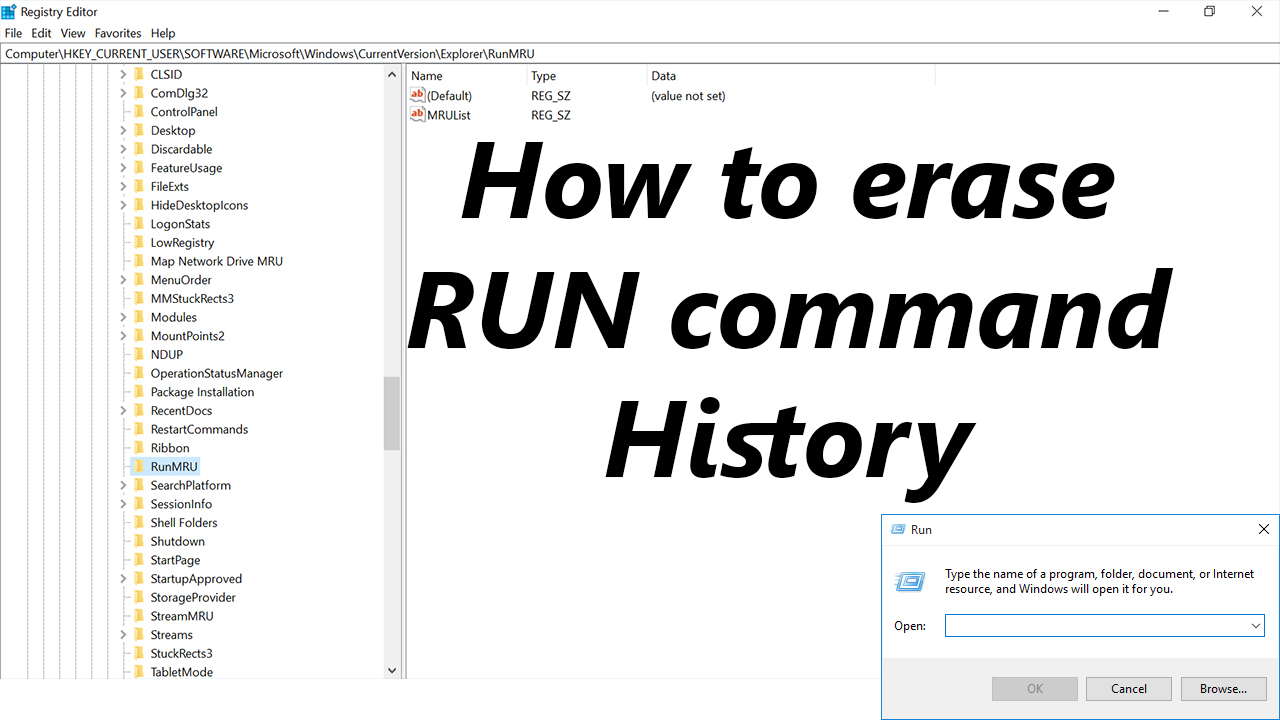Screen dimensions: 1280x720
Task: Select the Shutdown folder icon
Action: [140, 541]
